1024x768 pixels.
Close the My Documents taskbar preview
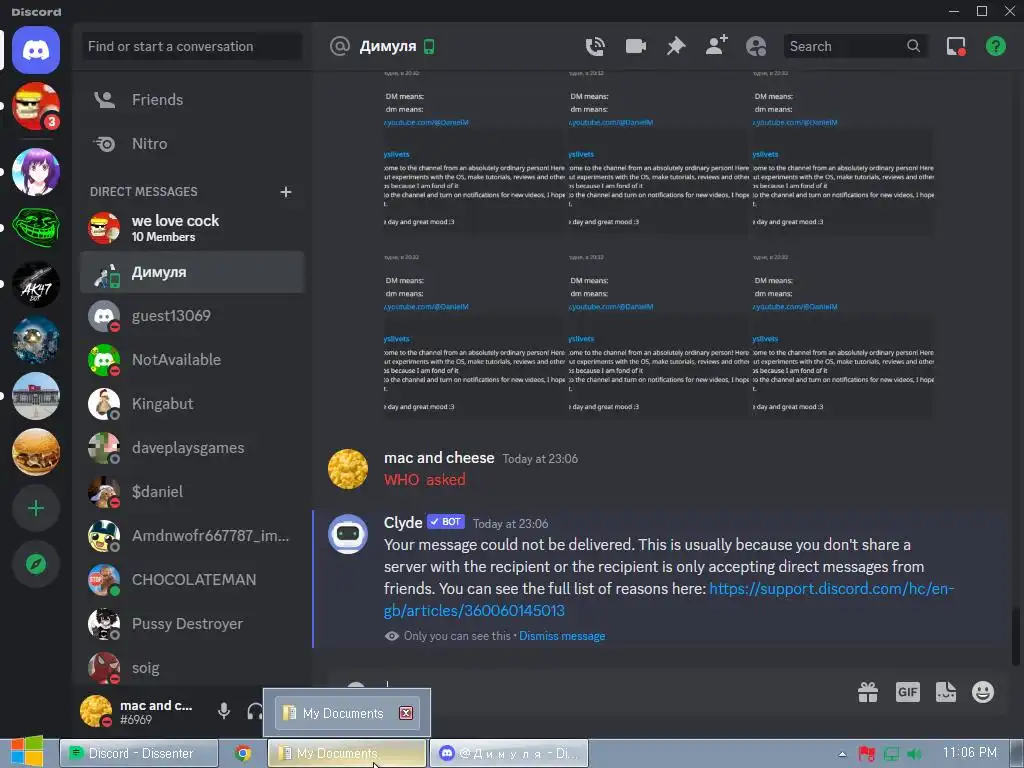(x=406, y=712)
